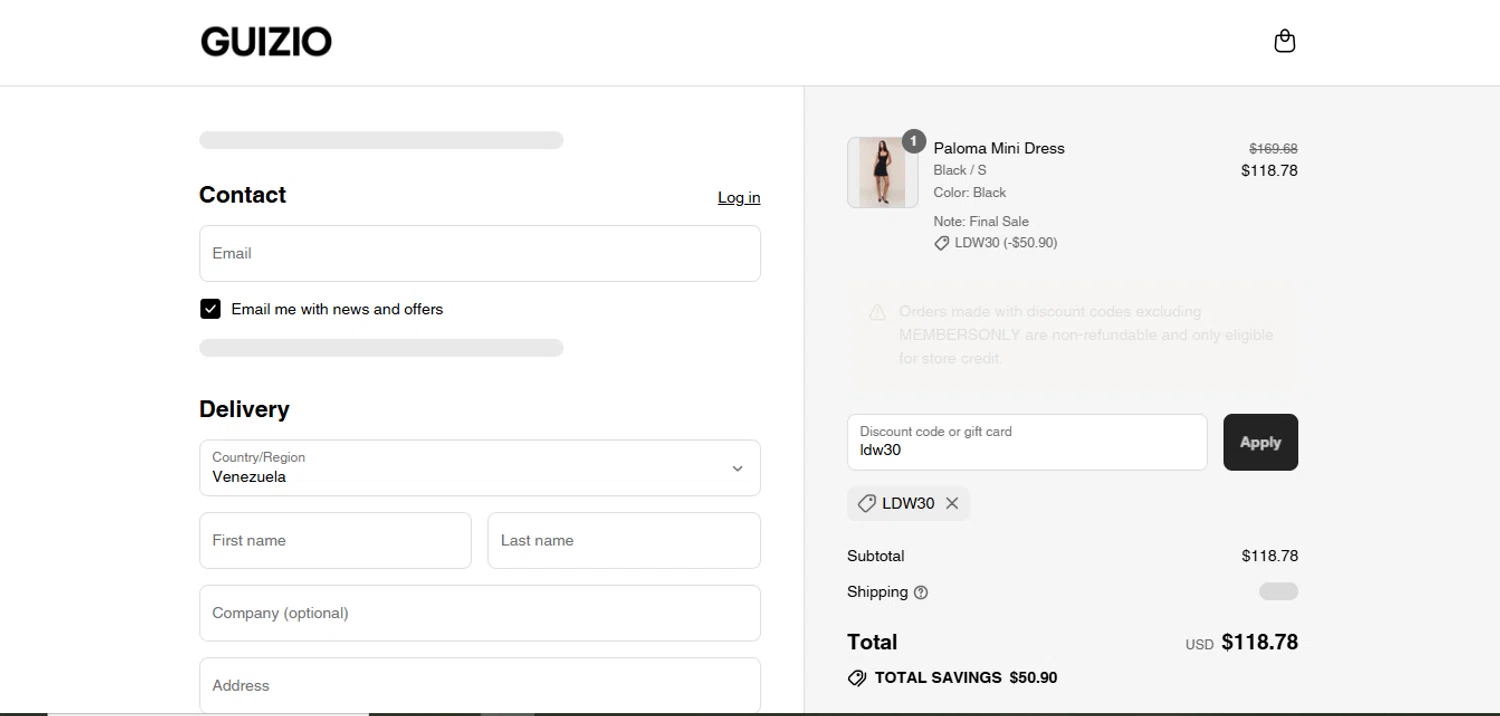
Task: Click the Note: Final Sale text
Action: [981, 221]
